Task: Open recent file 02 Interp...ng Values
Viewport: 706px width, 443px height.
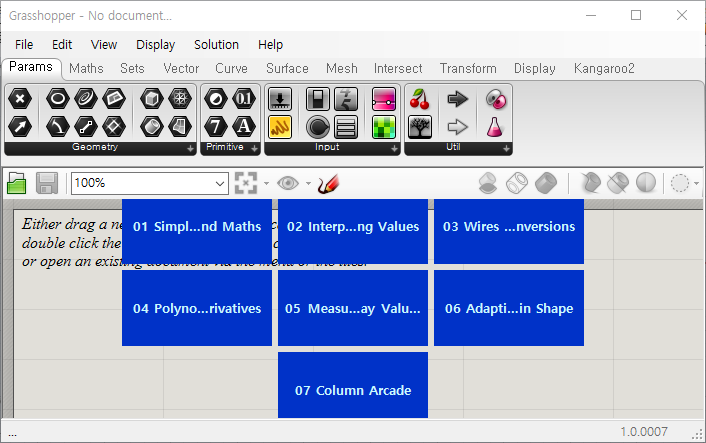Action: (x=353, y=231)
